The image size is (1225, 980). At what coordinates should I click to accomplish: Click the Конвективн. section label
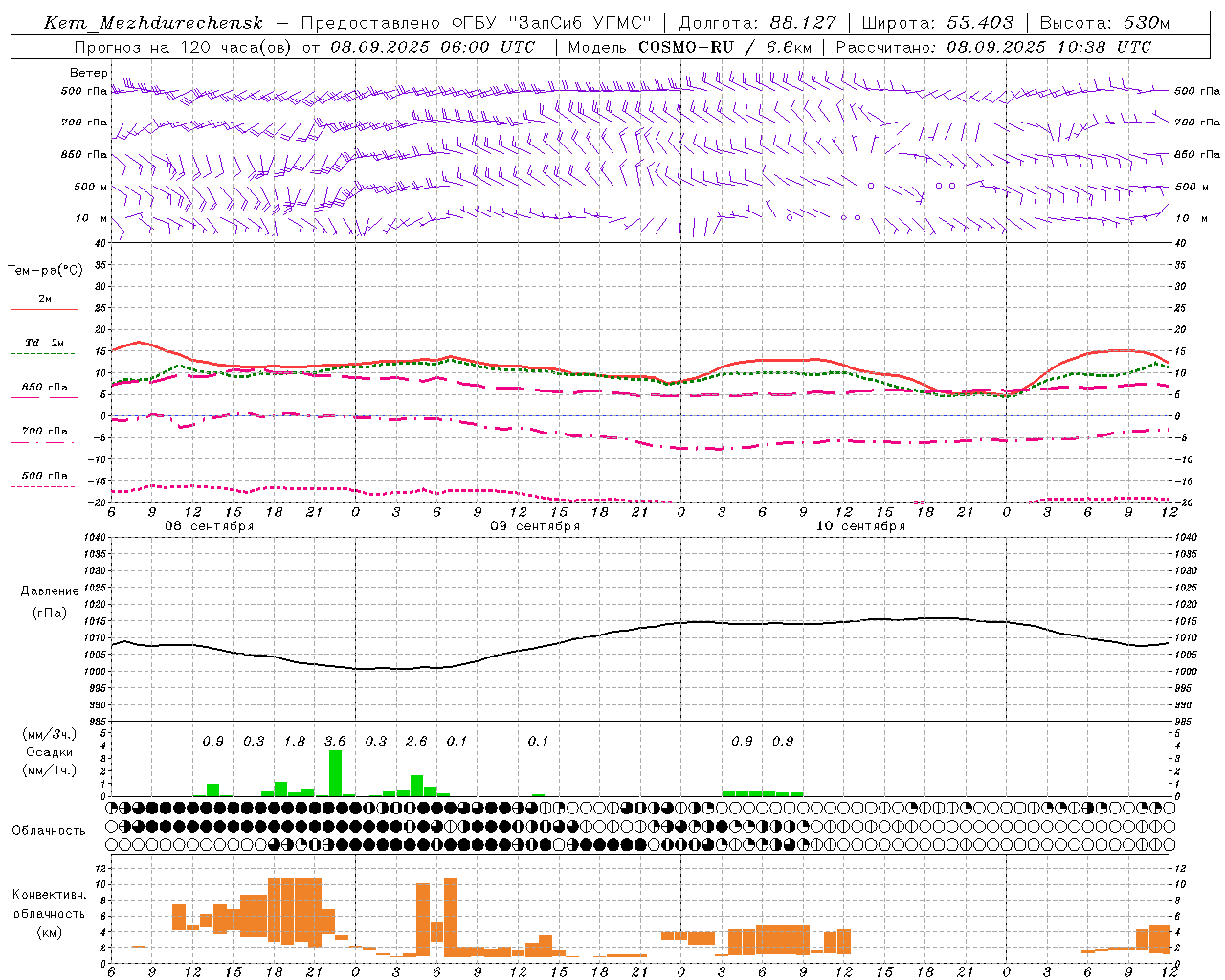(49, 895)
